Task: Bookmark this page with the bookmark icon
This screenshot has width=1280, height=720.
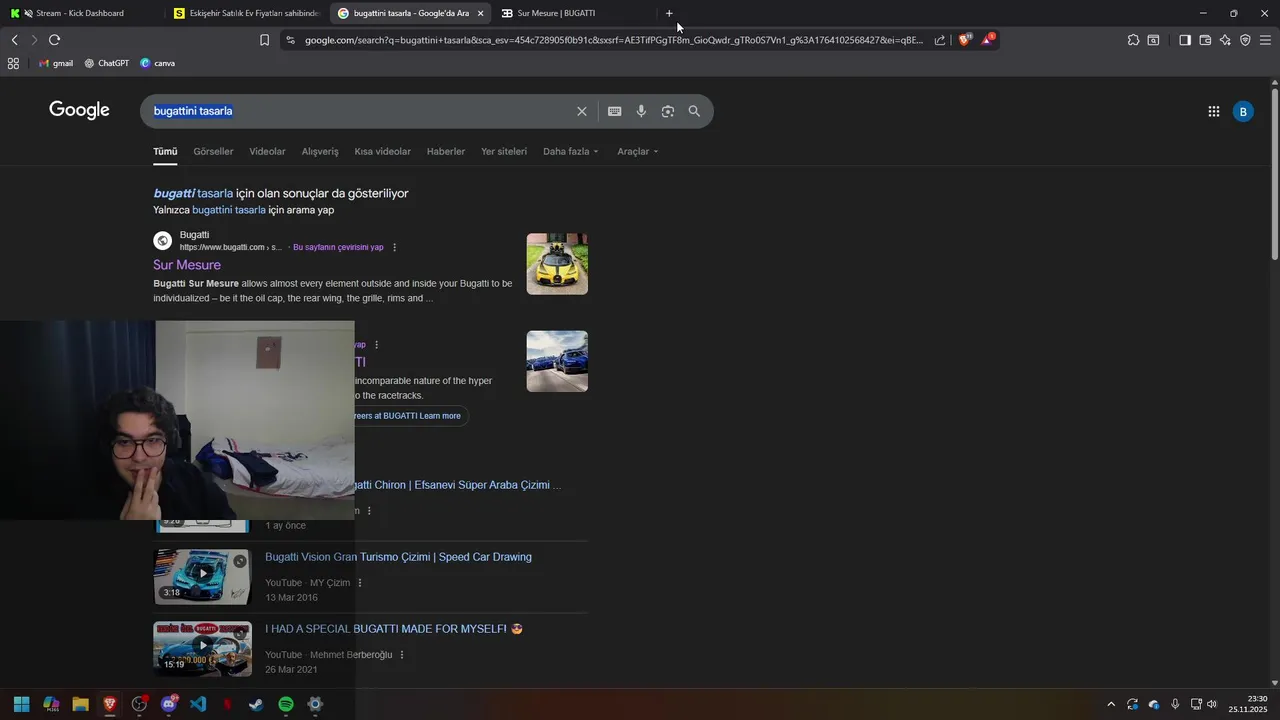Action: 264,40
